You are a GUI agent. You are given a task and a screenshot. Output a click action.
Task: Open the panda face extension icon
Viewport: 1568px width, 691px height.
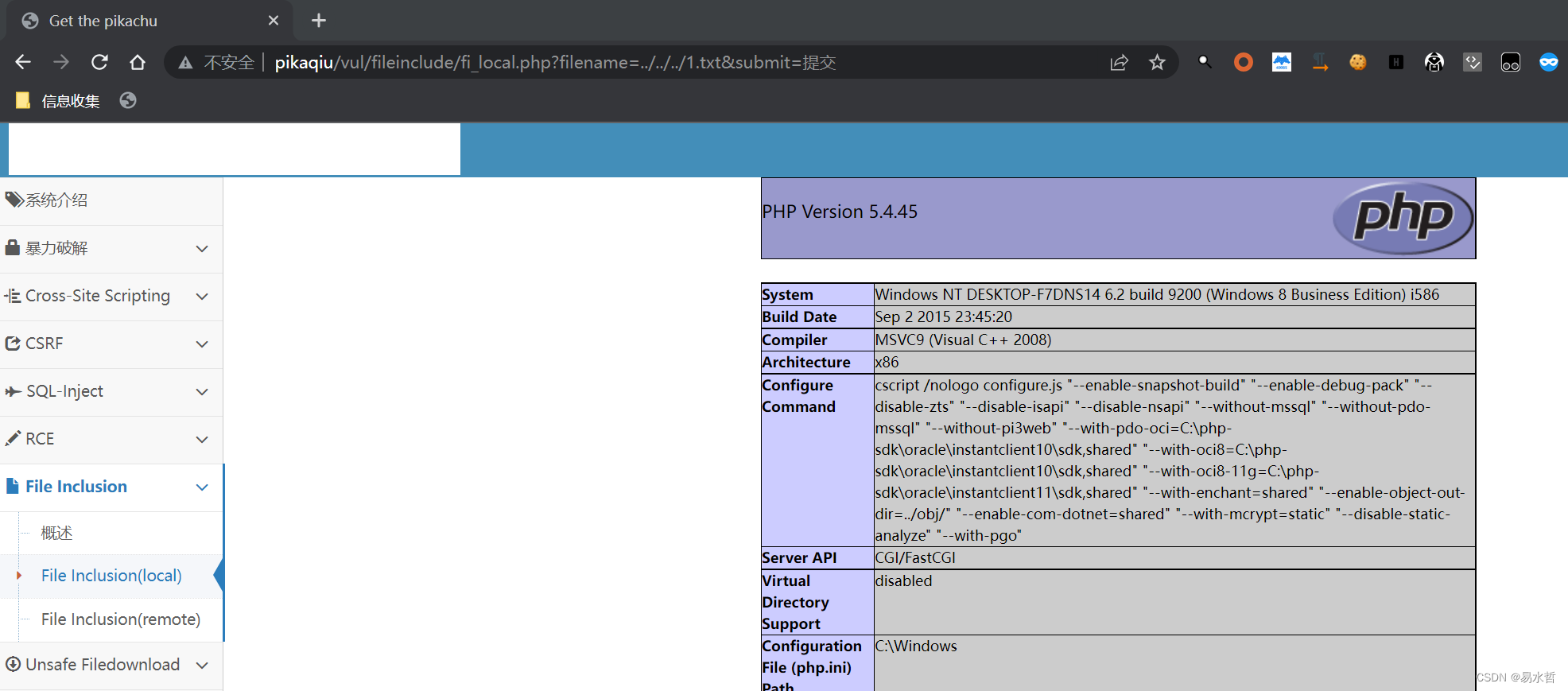(x=1434, y=62)
